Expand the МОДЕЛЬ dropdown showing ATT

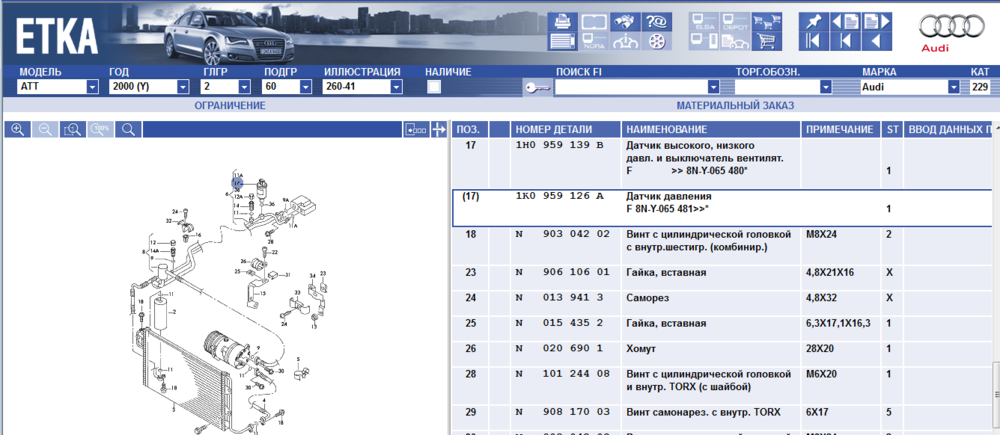click(x=92, y=88)
